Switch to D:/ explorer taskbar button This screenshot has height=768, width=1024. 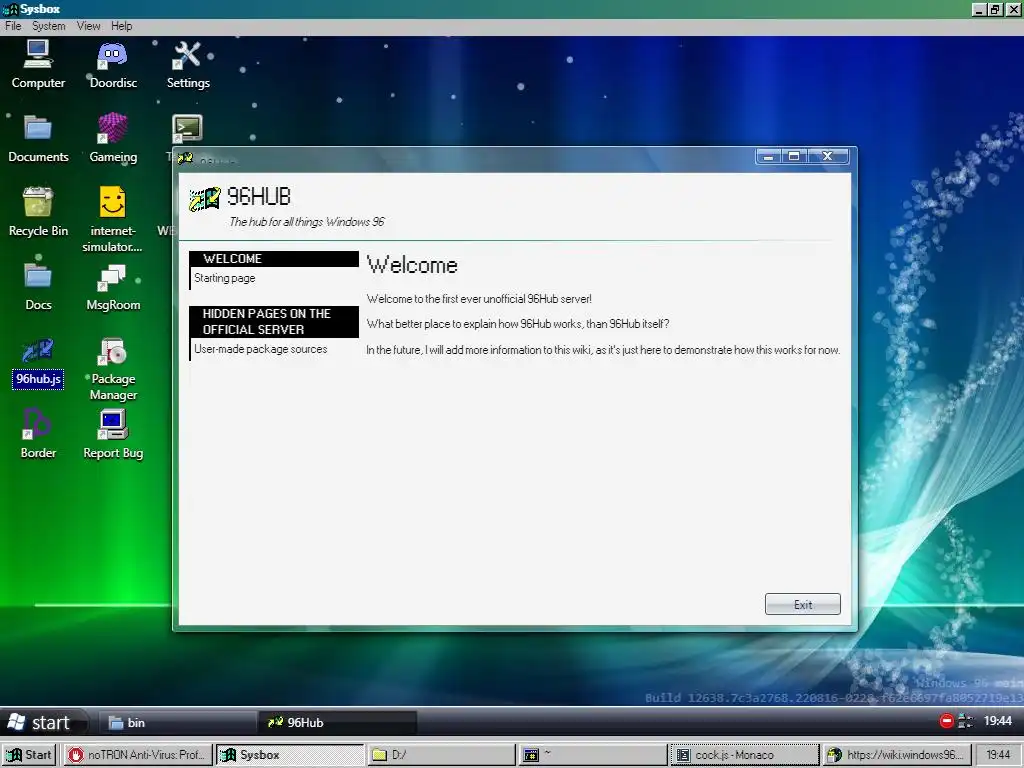tap(441, 755)
